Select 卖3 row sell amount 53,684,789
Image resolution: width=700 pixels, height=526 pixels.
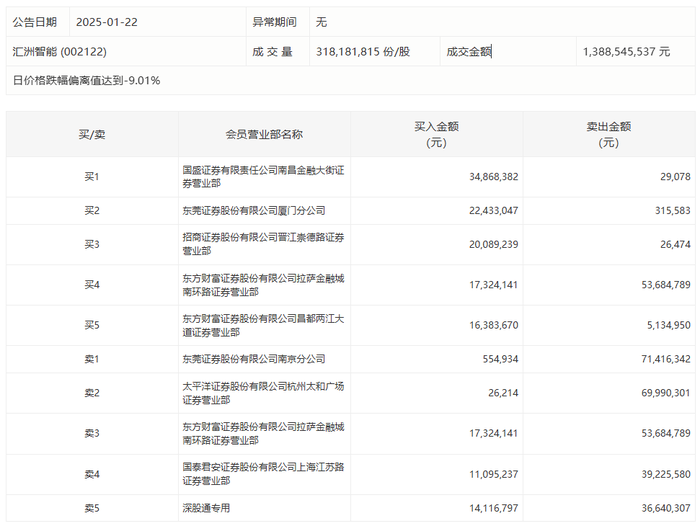click(x=666, y=433)
